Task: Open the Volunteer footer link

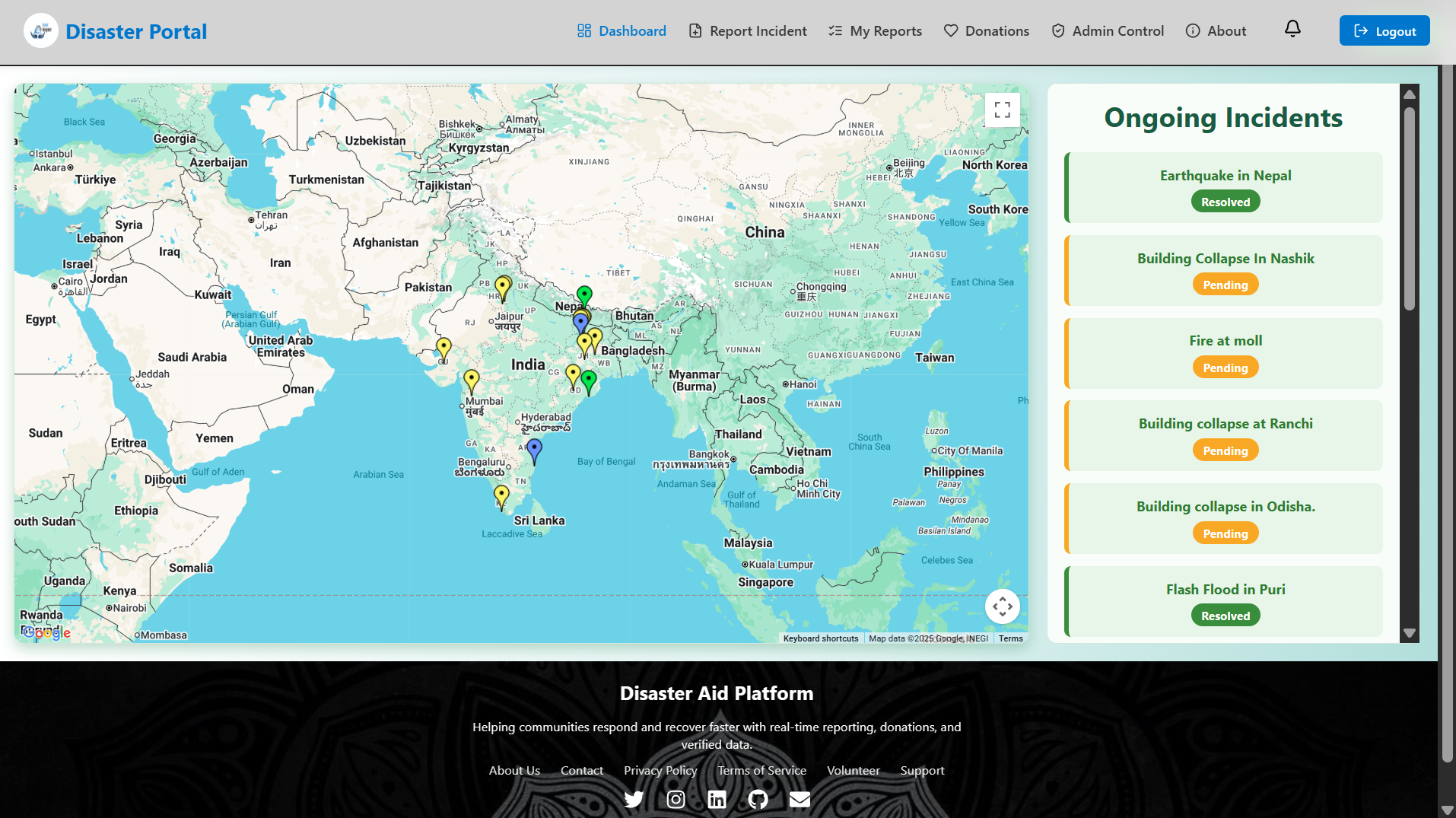Action: pyautogui.click(x=854, y=770)
